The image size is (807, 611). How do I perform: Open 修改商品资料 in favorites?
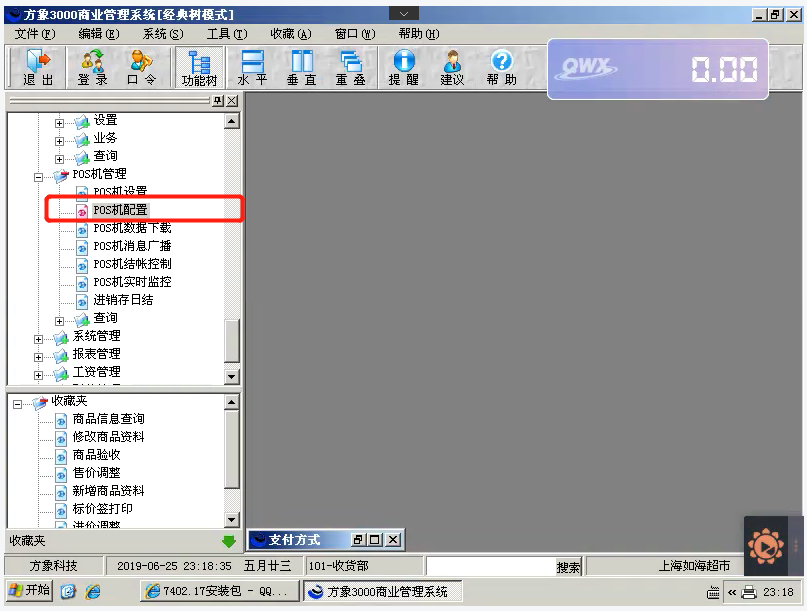[109, 437]
